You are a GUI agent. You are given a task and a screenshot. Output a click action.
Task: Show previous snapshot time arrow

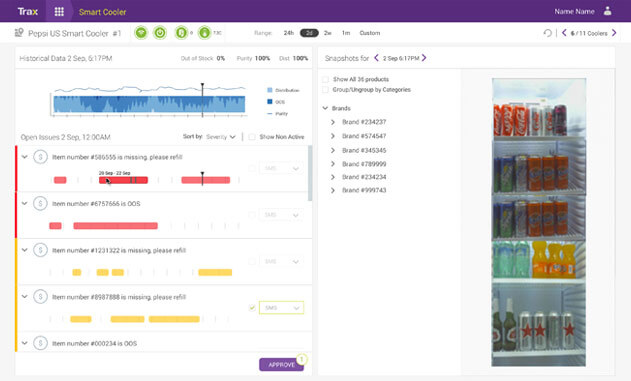376,58
